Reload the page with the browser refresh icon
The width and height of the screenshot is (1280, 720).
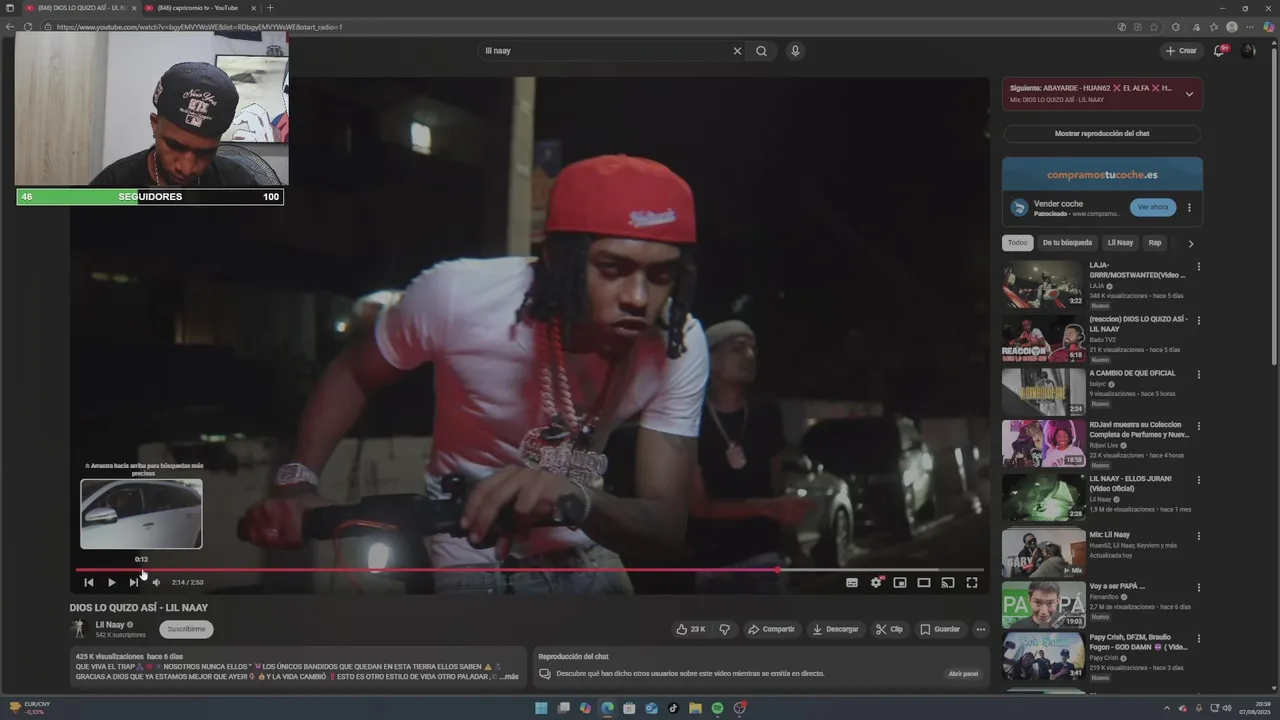point(27,27)
